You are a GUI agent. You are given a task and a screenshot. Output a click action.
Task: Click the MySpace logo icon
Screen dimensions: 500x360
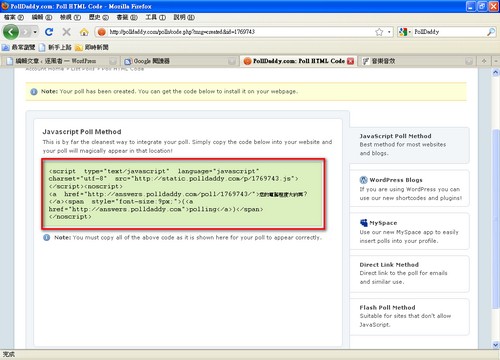(363, 223)
